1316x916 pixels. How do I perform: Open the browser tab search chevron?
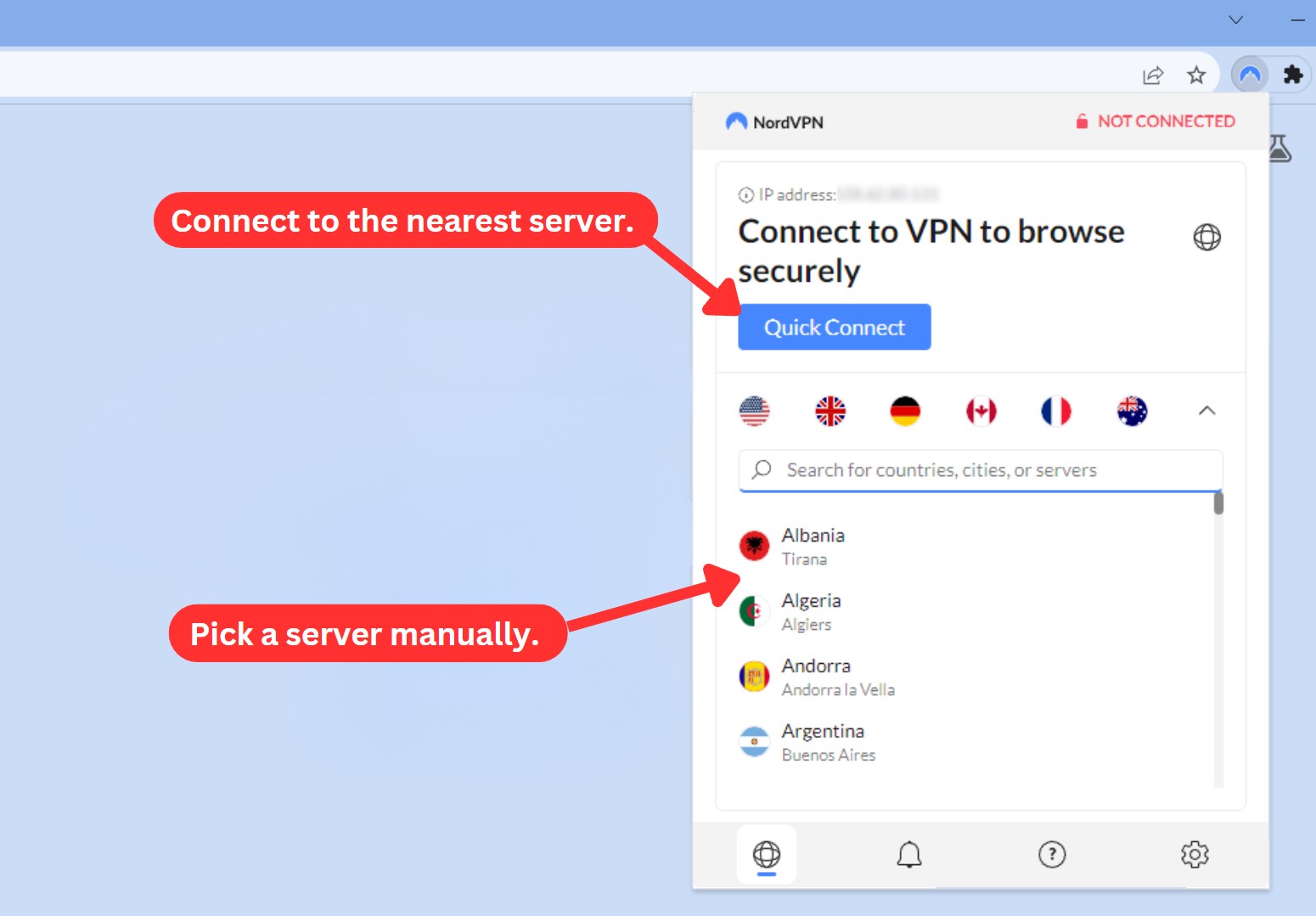(x=1236, y=20)
